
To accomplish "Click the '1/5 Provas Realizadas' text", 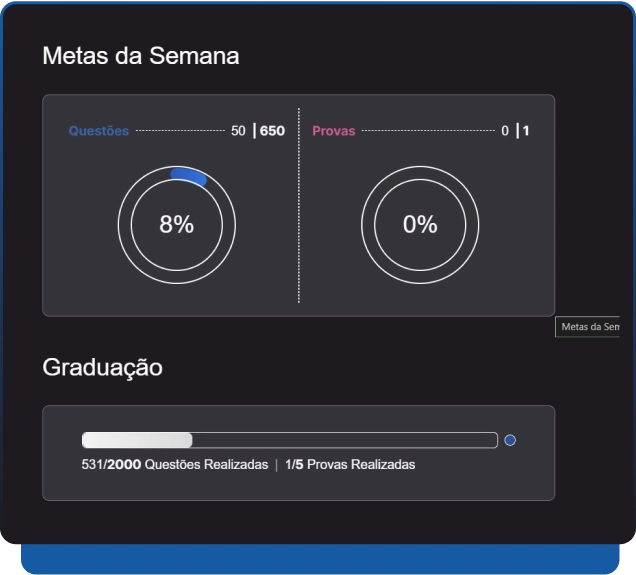I will [x=349, y=465].
